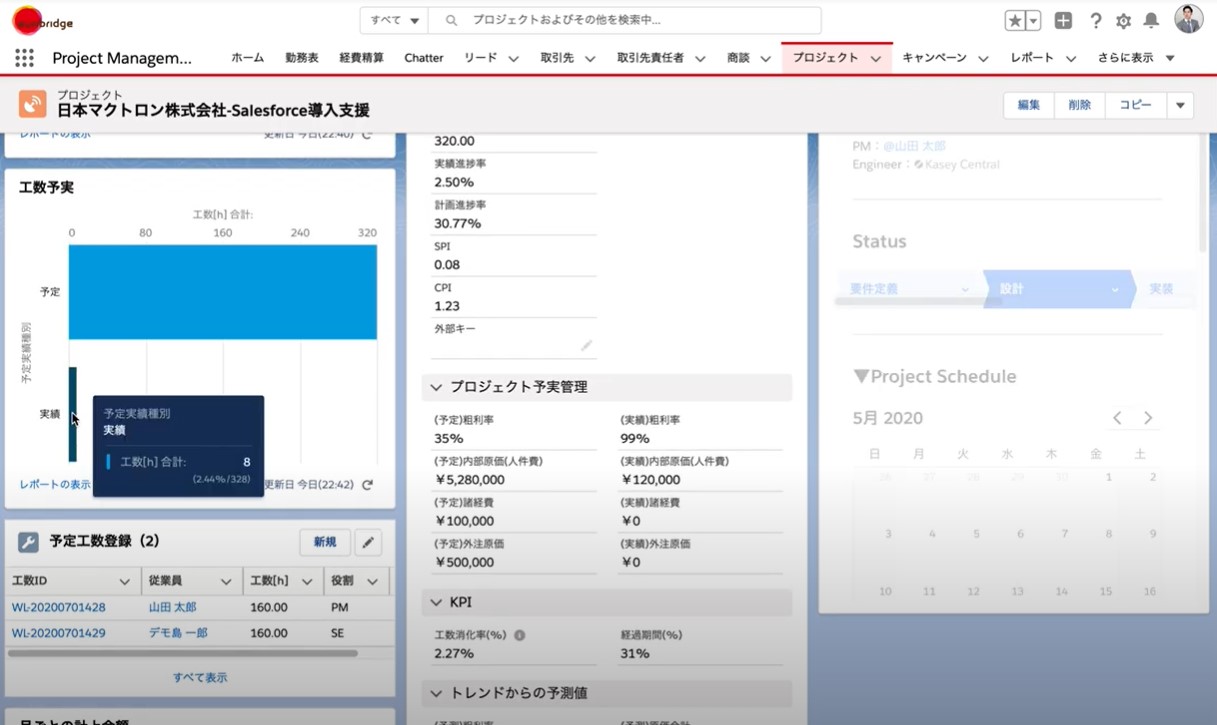
Task: Open the 従業員 column menu chevron
Action: click(226, 581)
